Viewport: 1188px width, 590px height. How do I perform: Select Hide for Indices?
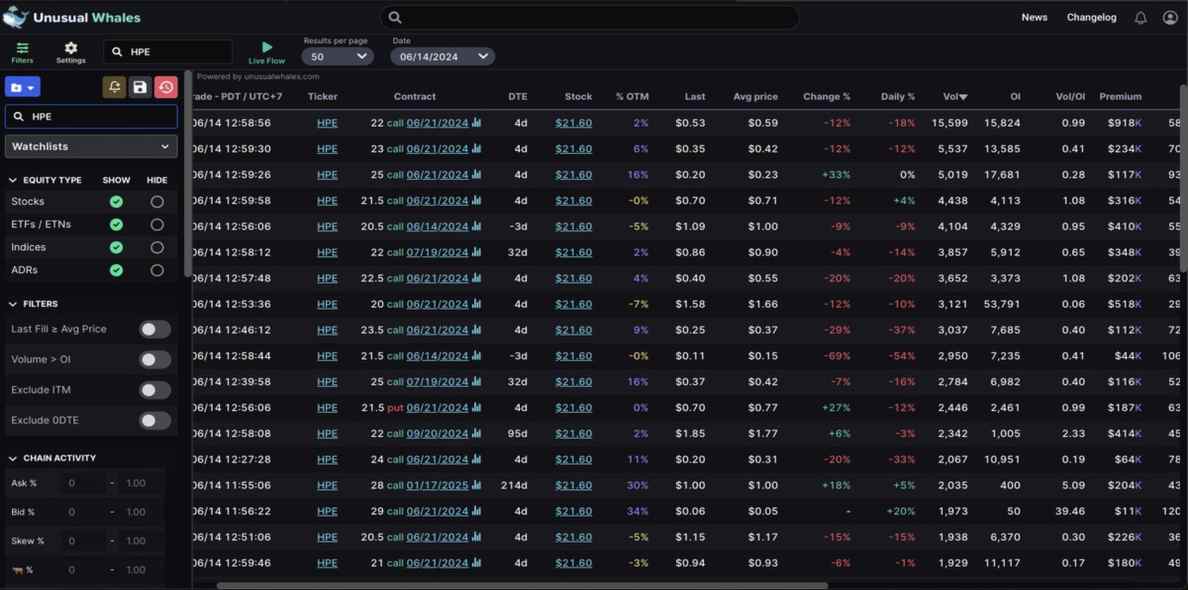(157, 247)
